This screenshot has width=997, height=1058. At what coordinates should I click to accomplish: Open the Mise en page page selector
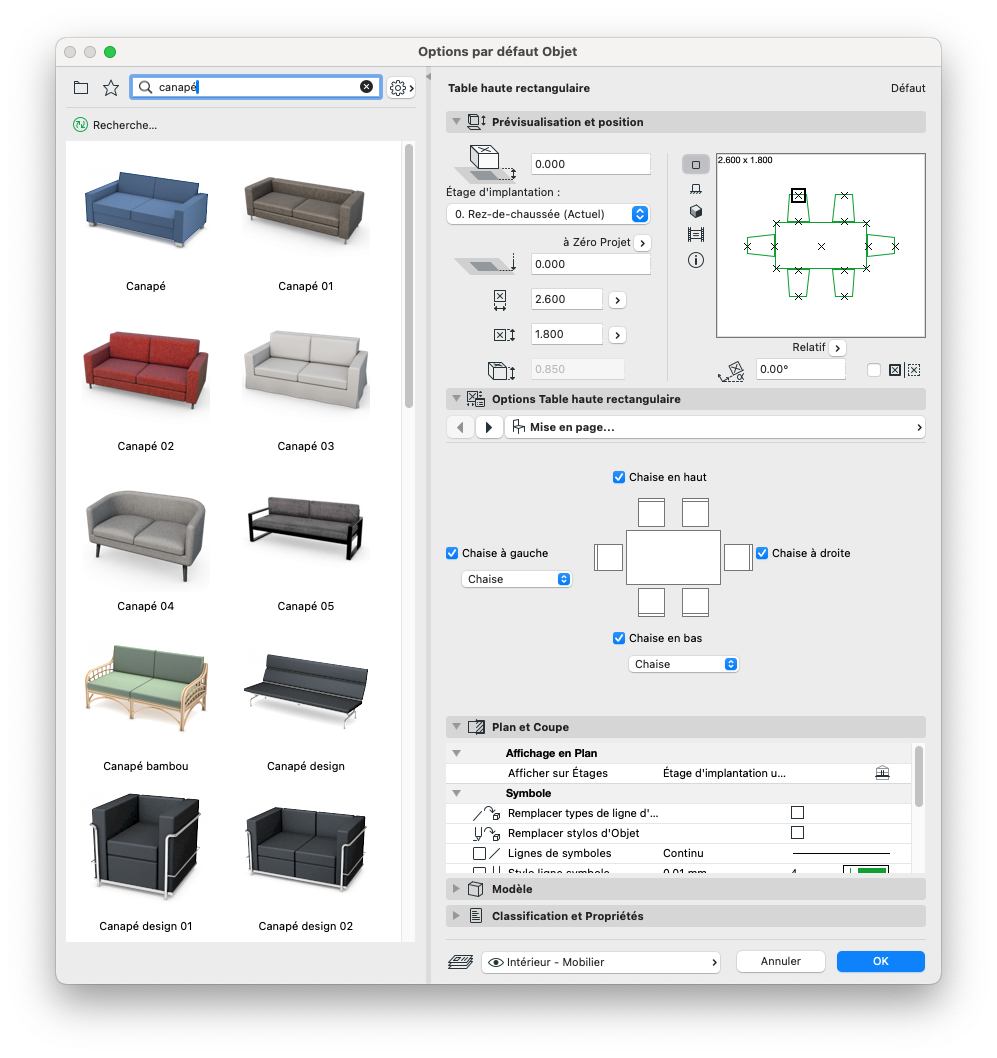(x=715, y=427)
